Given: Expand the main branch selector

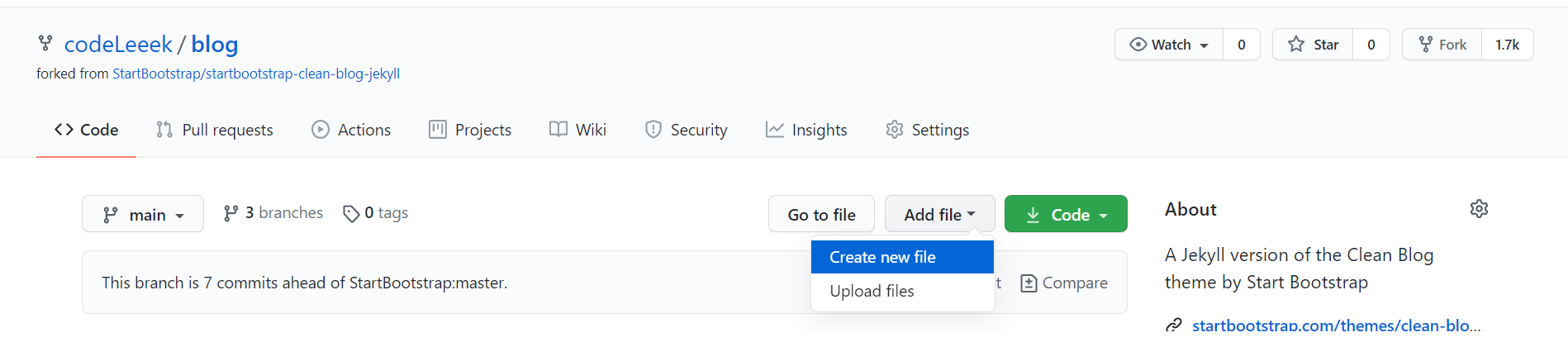Looking at the screenshot, I should click(x=143, y=214).
